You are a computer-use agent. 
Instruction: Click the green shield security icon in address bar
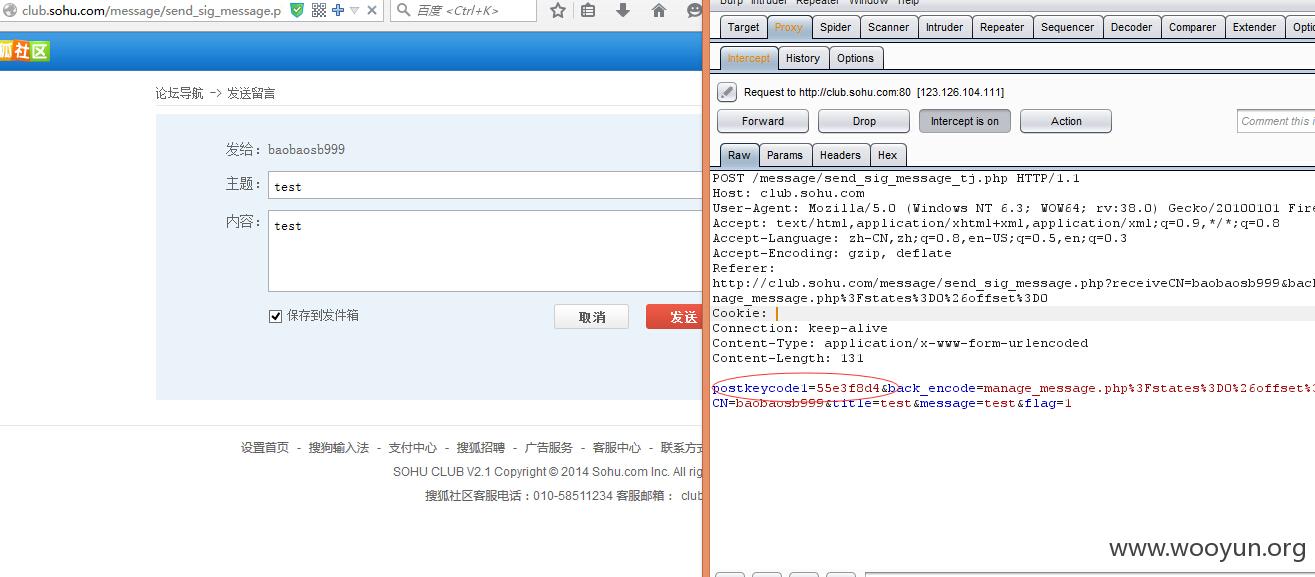click(297, 10)
